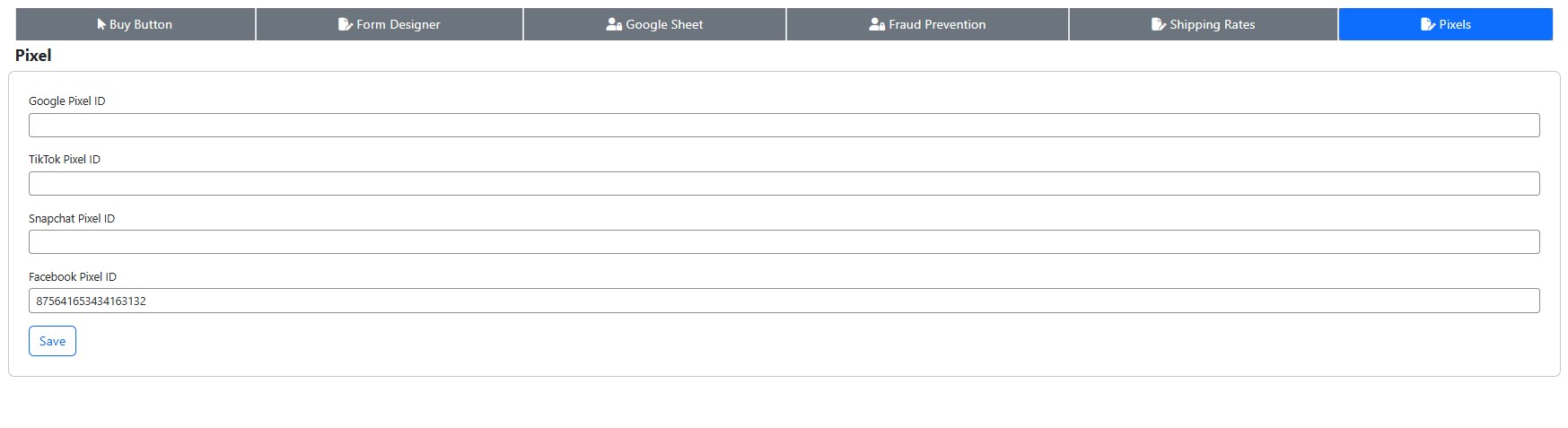Image resolution: width=1568 pixels, height=428 pixels.
Task: Go to the Google Sheet tab
Action: [x=654, y=24]
